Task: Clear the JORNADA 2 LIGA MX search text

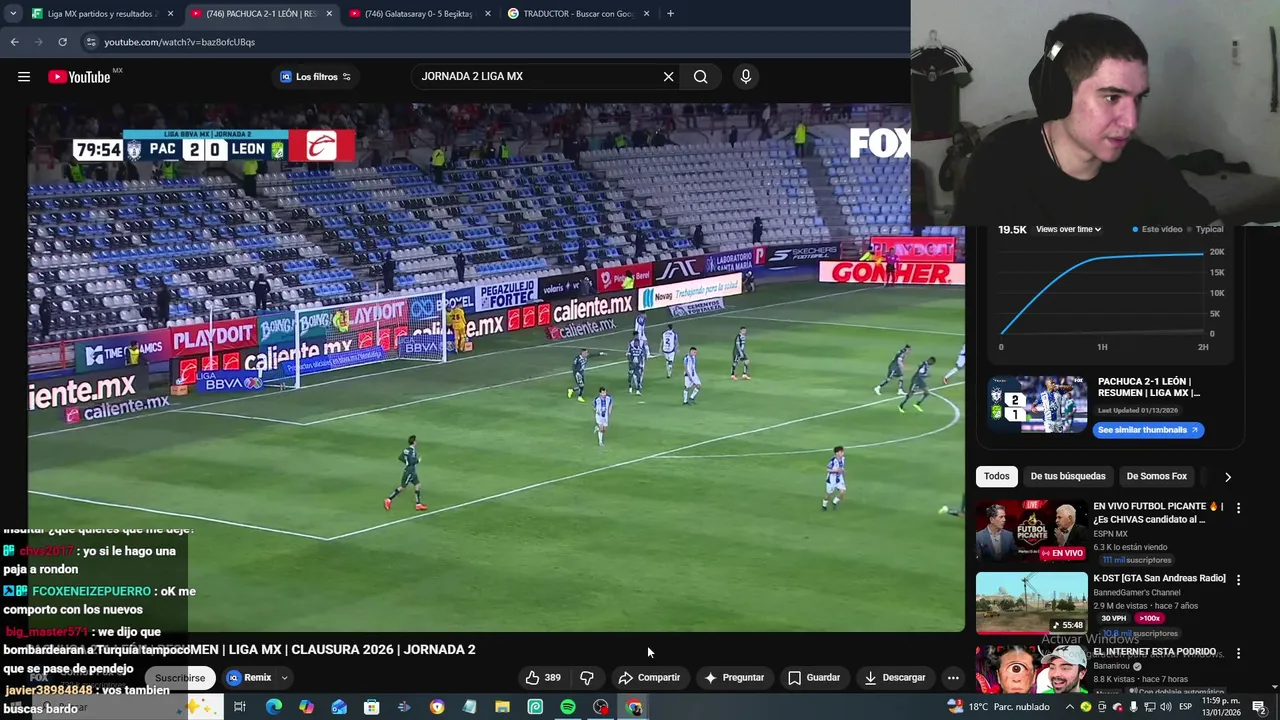Action: [668, 77]
